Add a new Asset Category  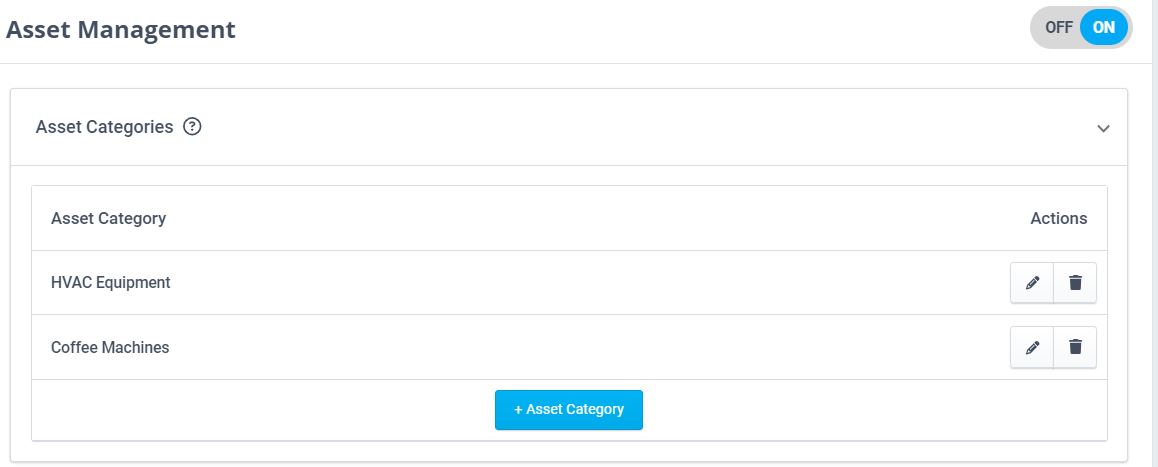click(x=568, y=409)
